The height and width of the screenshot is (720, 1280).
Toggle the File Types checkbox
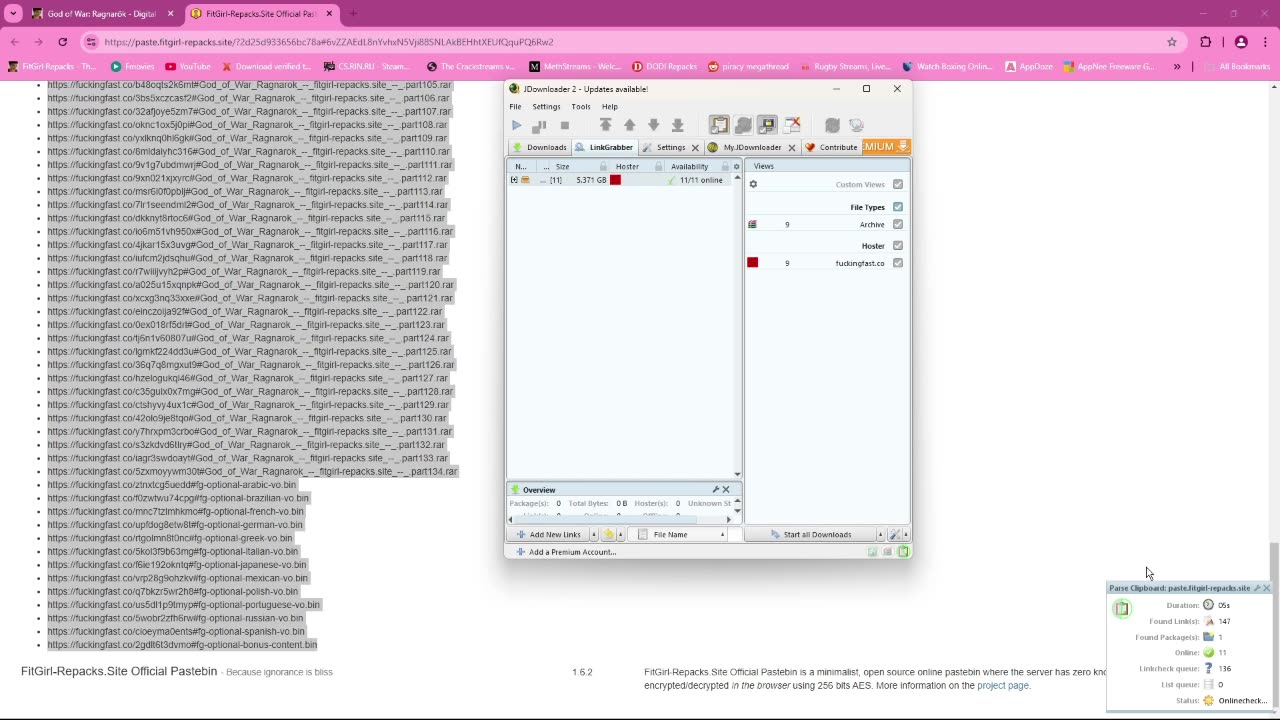pyautogui.click(x=898, y=207)
